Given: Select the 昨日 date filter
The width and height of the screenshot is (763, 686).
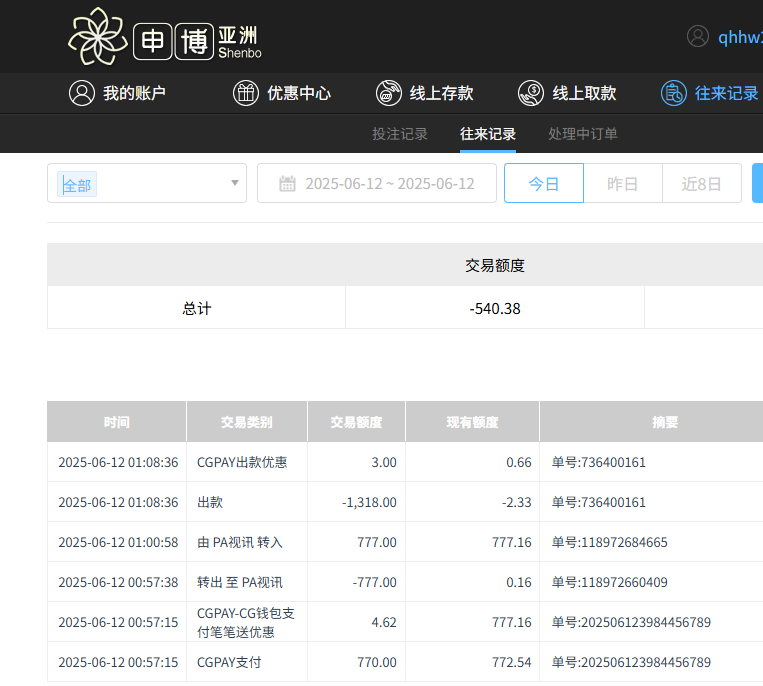Looking at the screenshot, I should click(622, 184).
